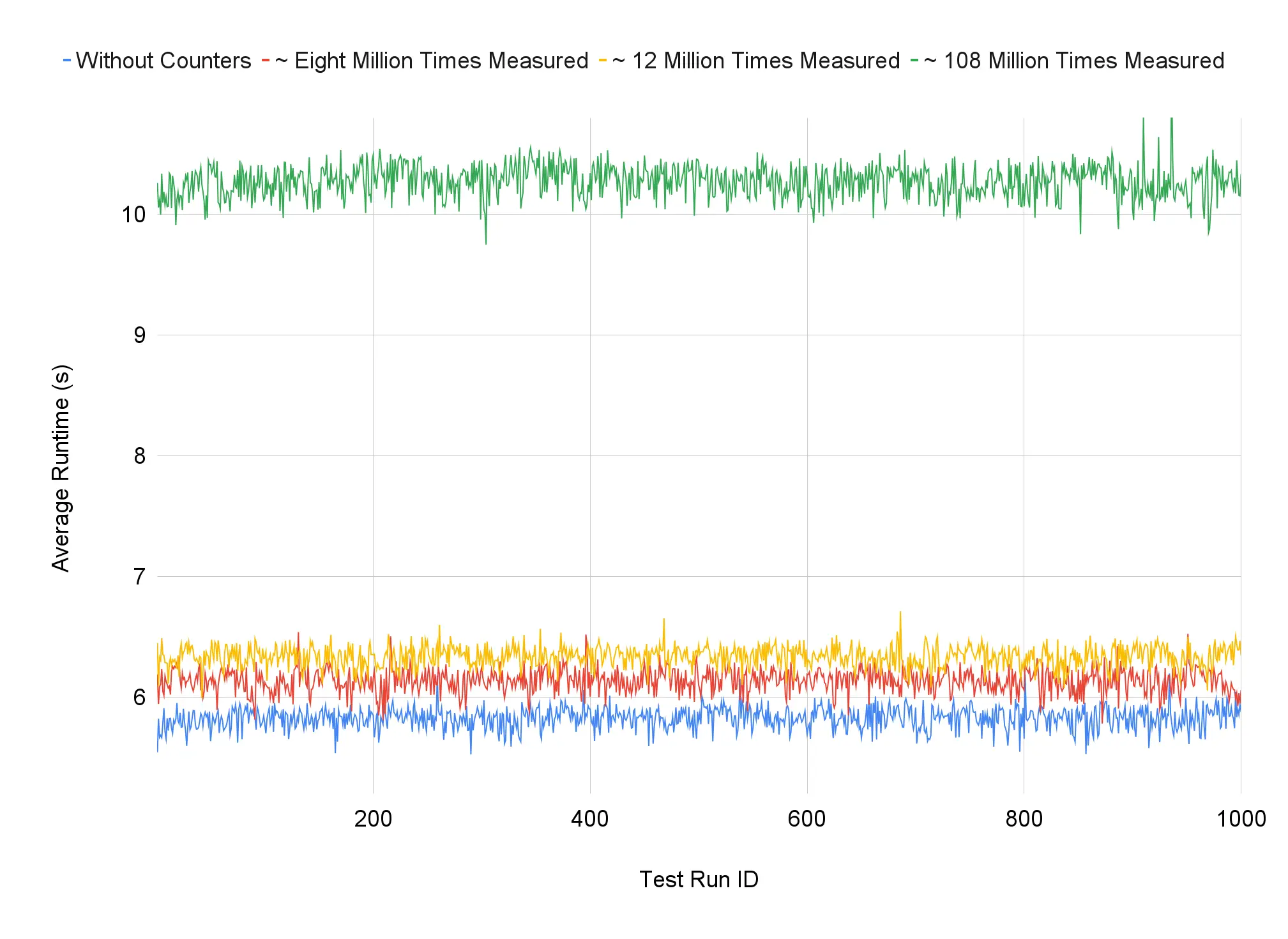Click the blue Without Counters legend marker
1288x939 pixels.
click(x=67, y=61)
